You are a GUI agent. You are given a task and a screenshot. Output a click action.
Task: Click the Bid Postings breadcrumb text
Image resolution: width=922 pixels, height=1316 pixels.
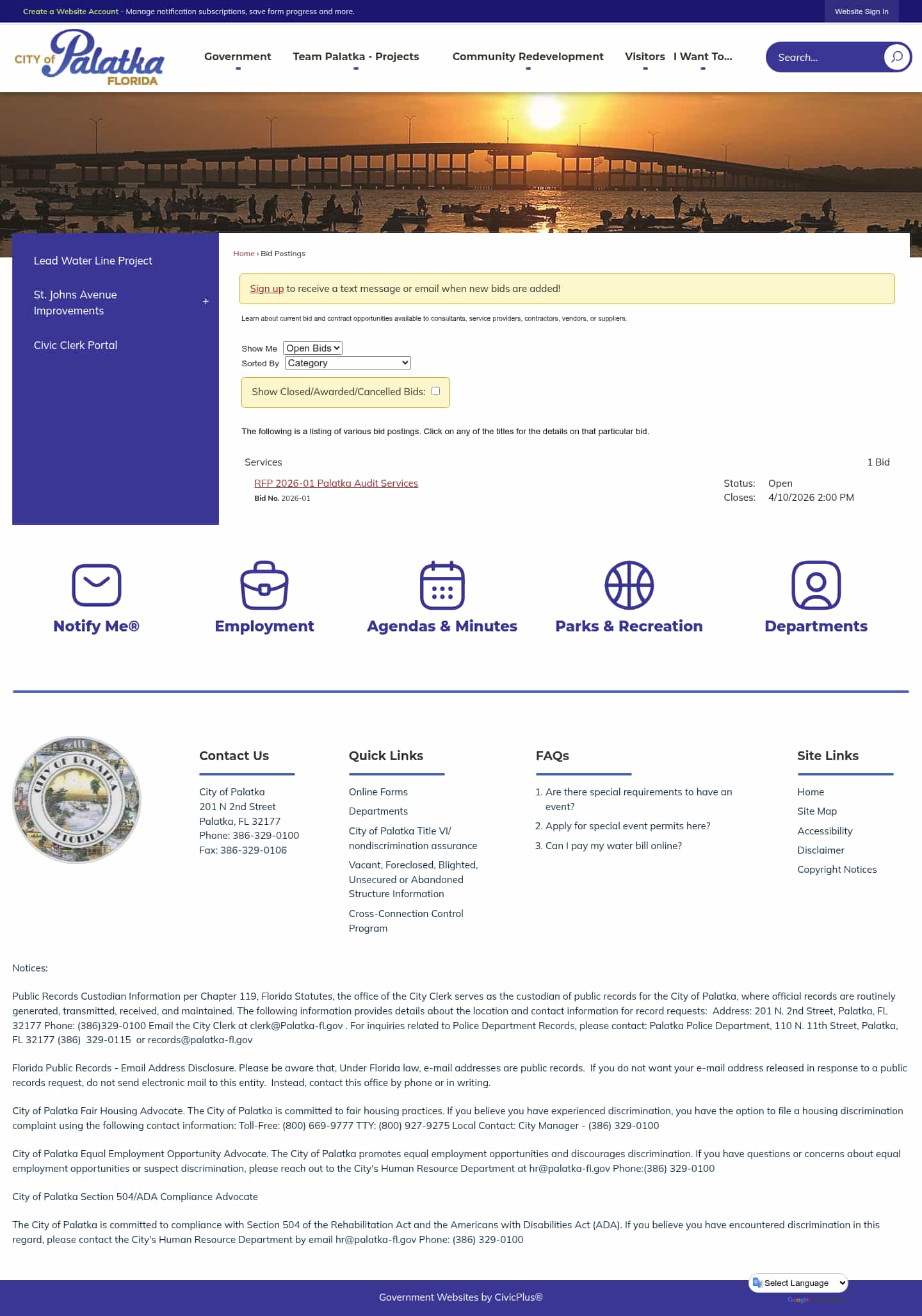283,254
